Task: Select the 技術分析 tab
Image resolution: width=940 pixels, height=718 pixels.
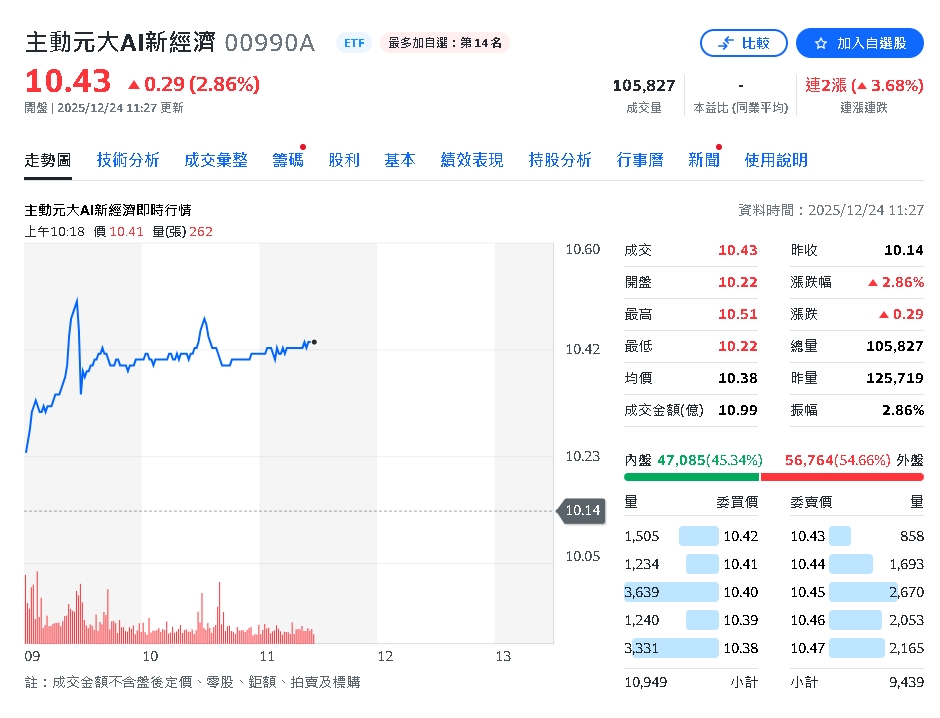Action: tap(127, 159)
